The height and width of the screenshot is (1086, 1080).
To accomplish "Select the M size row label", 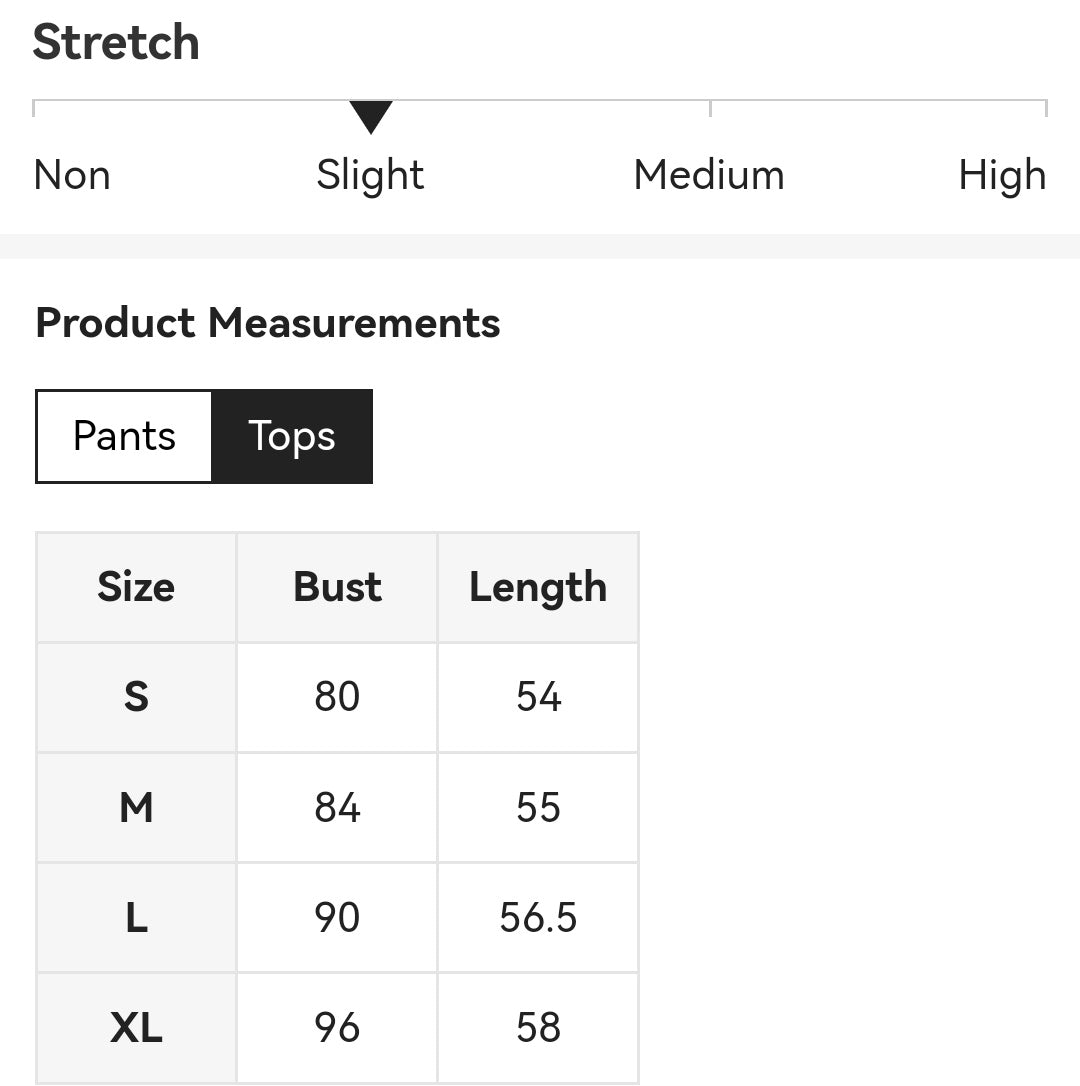I will coord(136,808).
